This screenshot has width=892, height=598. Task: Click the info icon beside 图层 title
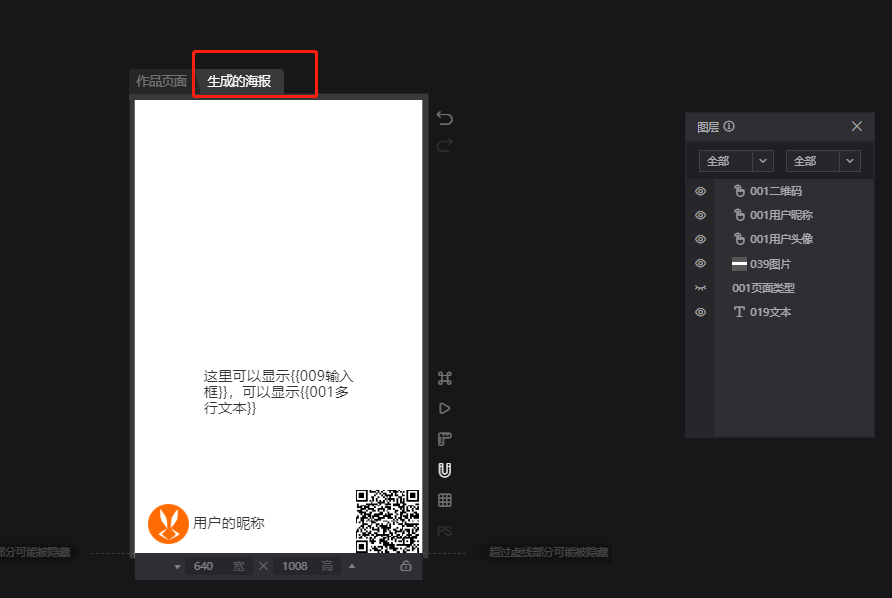[729, 126]
